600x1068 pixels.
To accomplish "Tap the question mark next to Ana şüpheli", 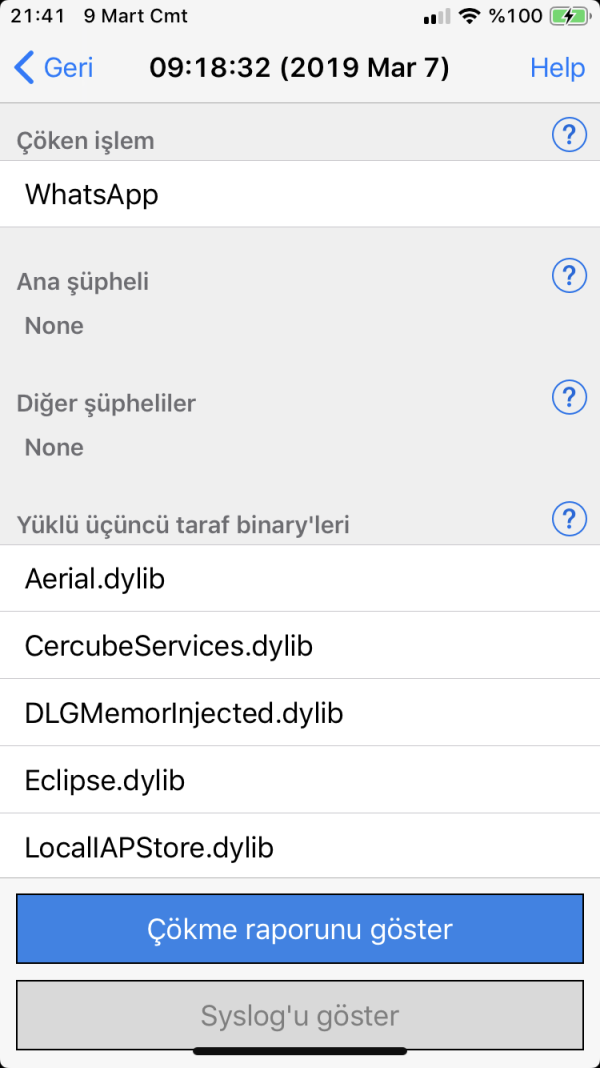I will tap(569, 275).
